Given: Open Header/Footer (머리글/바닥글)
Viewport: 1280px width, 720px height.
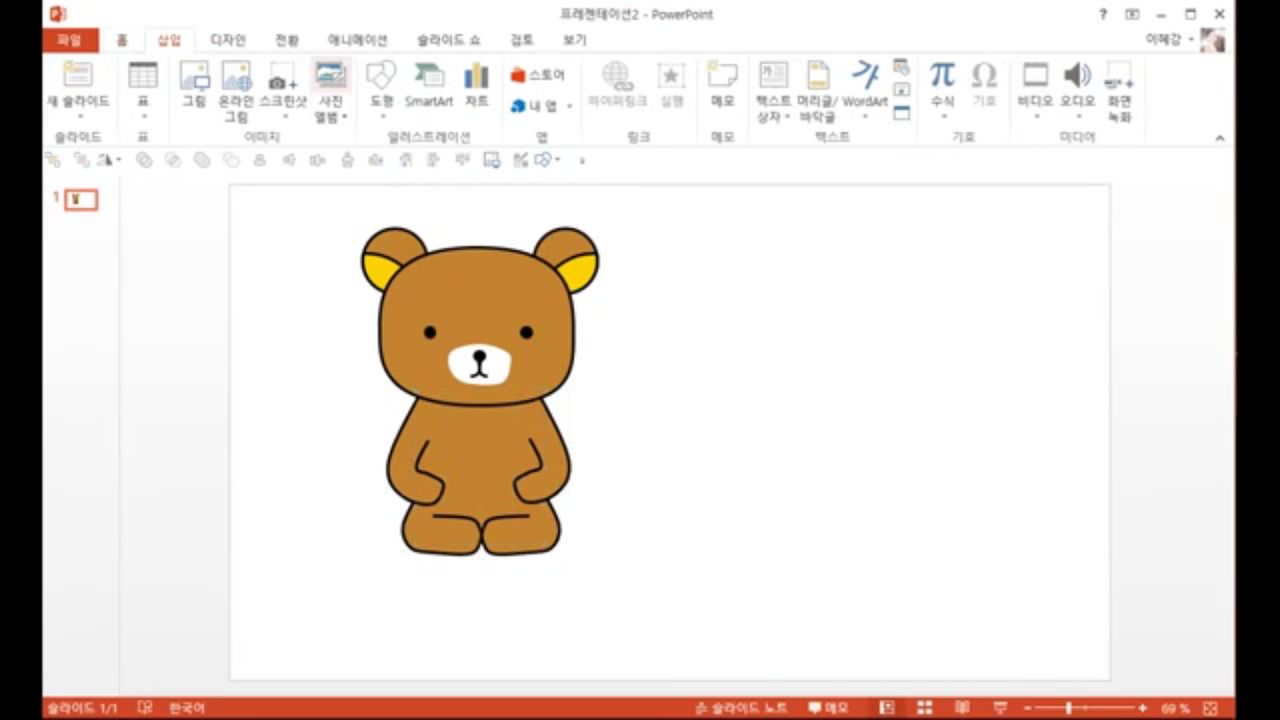Looking at the screenshot, I should pos(817,90).
